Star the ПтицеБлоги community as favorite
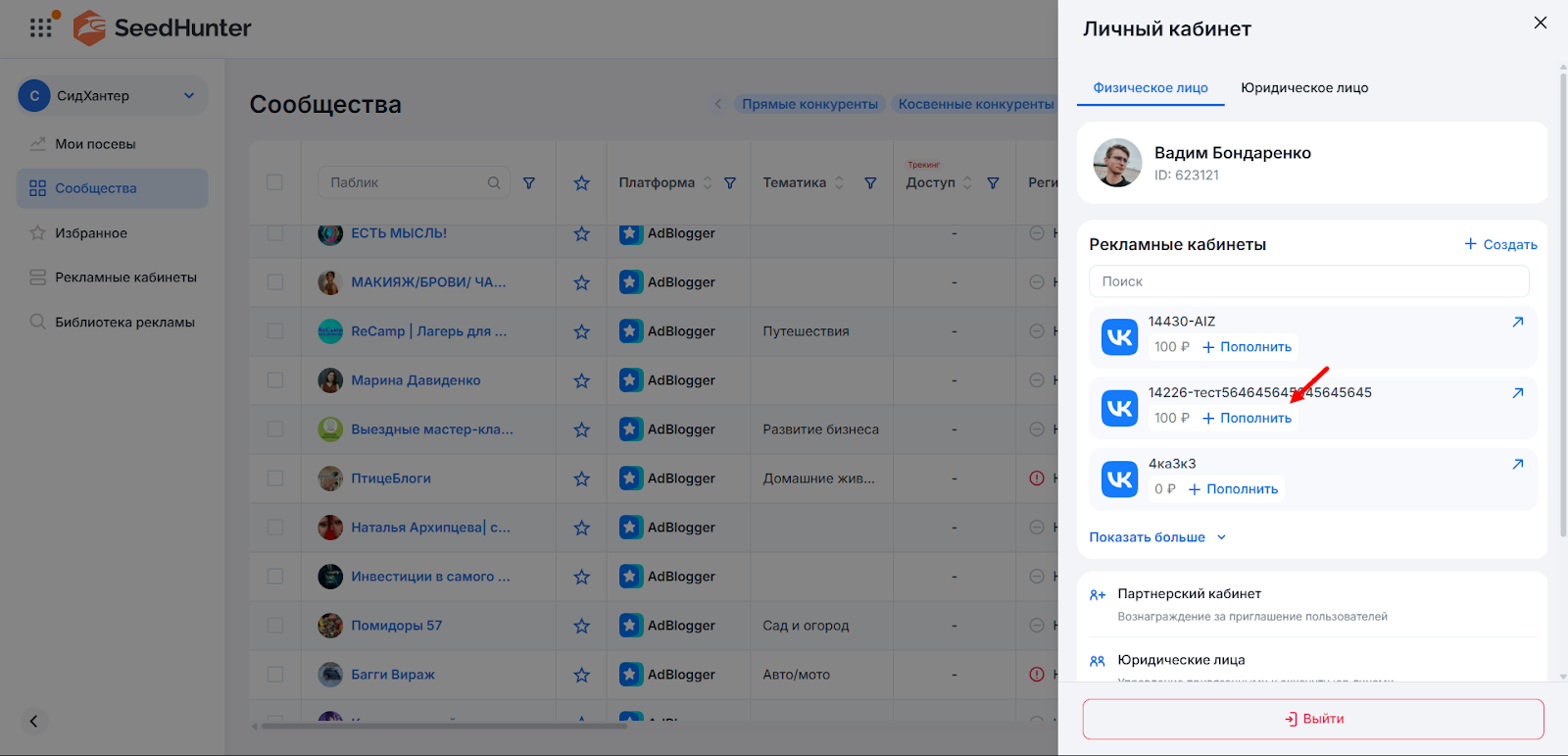 pos(581,479)
